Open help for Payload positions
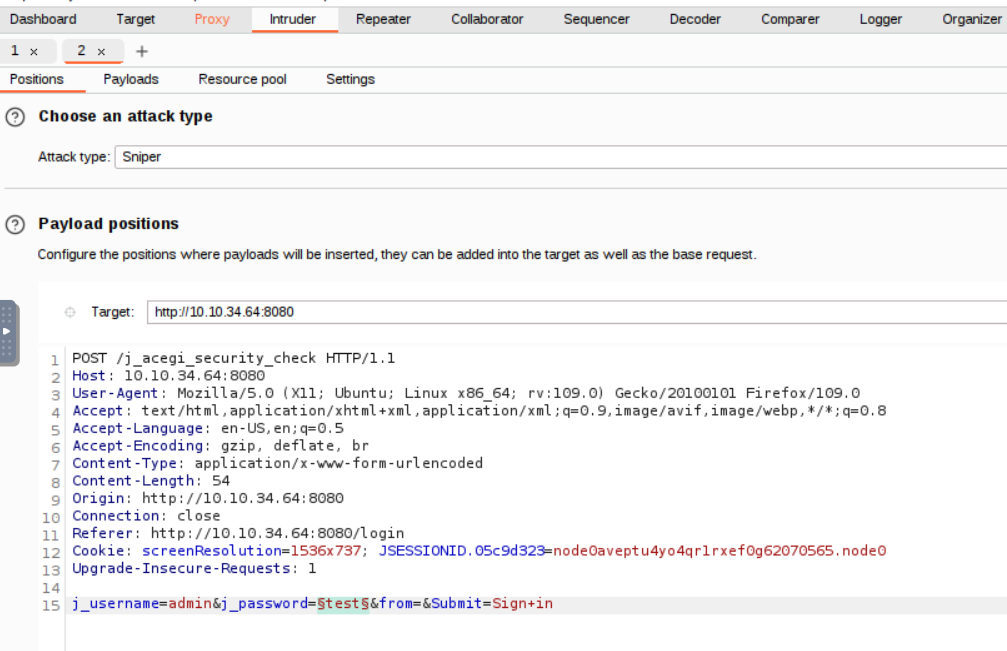 point(15,225)
